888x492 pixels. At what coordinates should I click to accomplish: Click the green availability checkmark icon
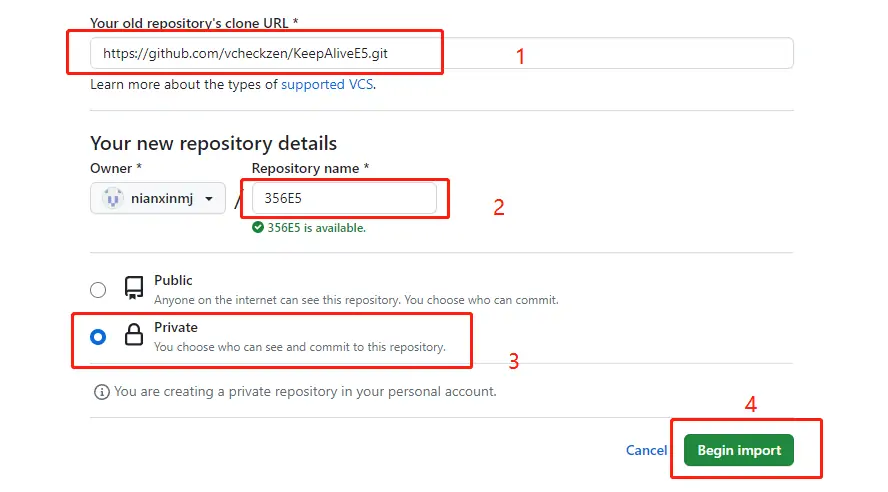pyautogui.click(x=258, y=228)
